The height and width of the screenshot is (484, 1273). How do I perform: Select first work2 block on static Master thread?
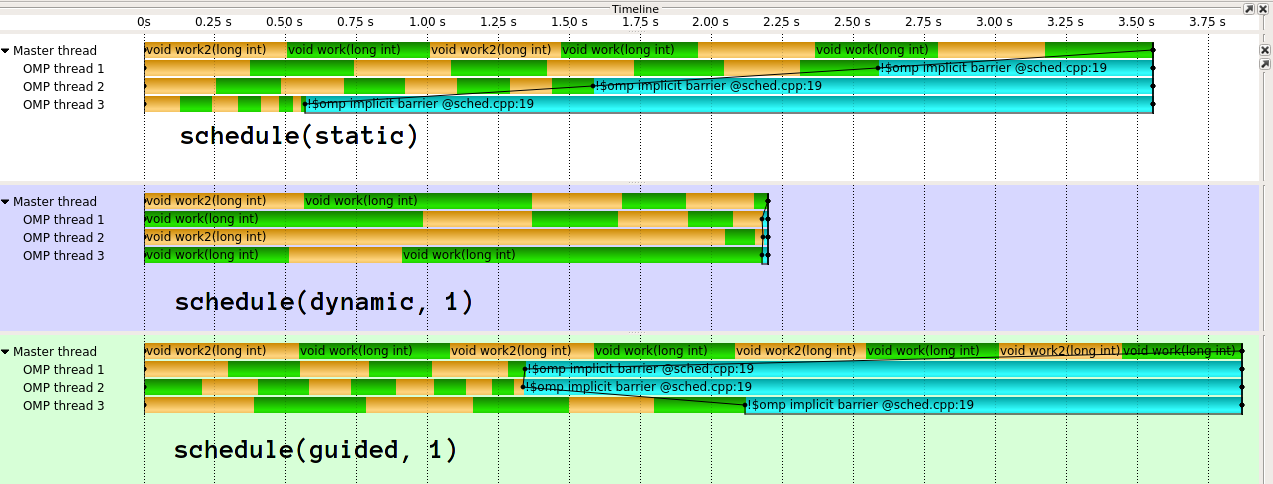[x=216, y=50]
